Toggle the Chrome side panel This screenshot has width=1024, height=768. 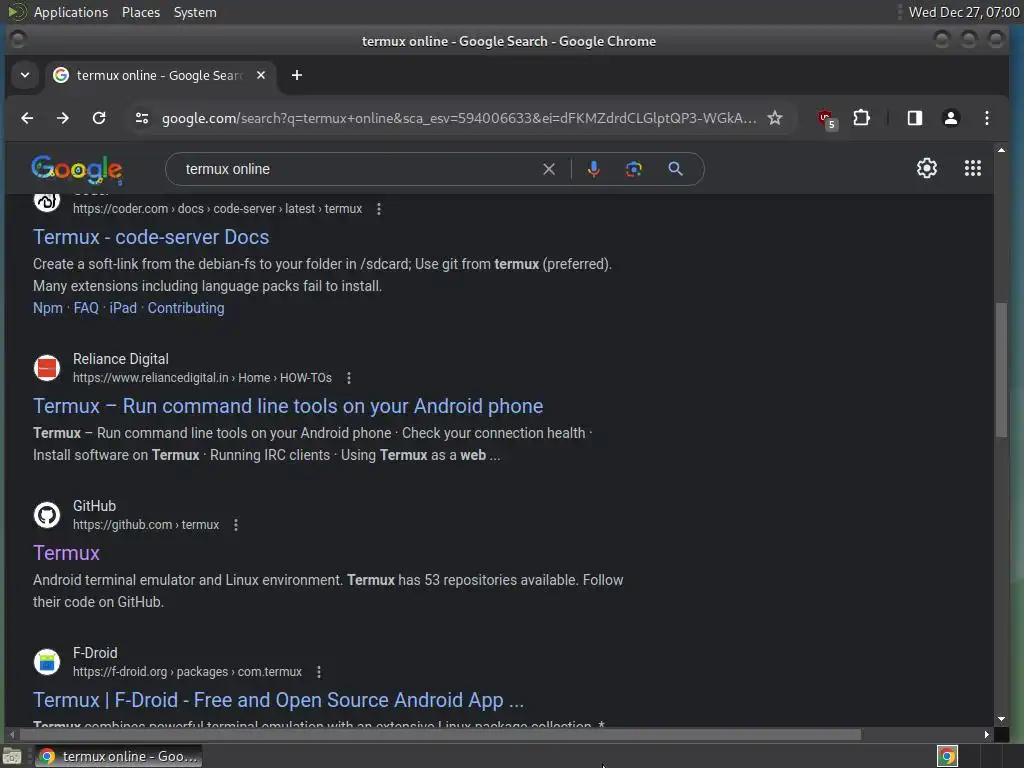tap(914, 118)
